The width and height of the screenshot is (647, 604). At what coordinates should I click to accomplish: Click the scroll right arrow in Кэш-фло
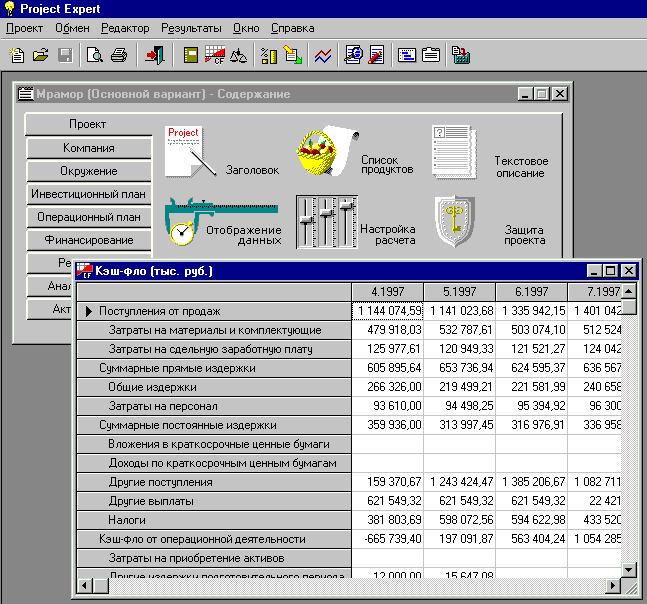pos(613,585)
